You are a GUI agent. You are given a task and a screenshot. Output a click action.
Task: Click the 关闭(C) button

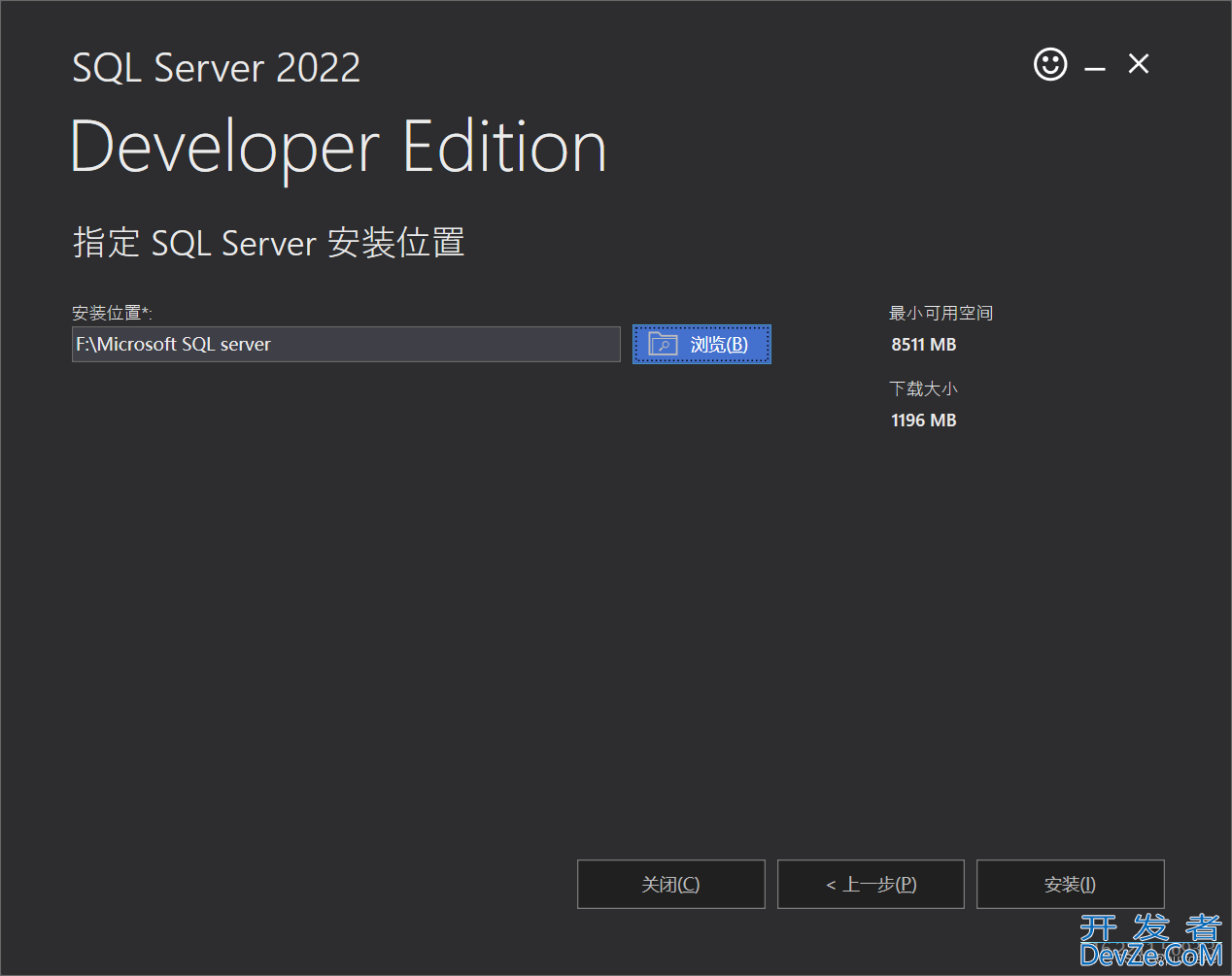pyautogui.click(x=670, y=884)
